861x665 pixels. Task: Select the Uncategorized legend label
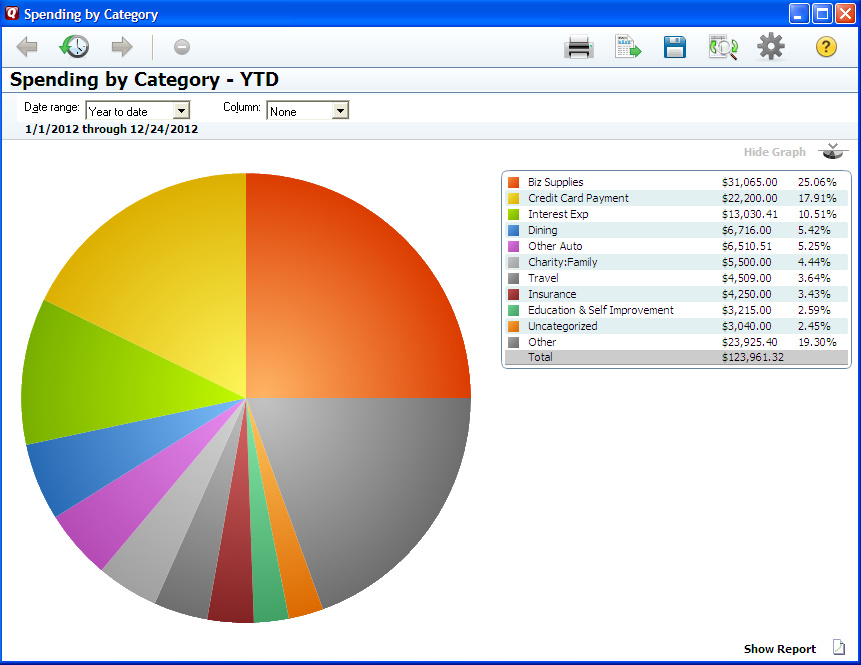coord(562,326)
